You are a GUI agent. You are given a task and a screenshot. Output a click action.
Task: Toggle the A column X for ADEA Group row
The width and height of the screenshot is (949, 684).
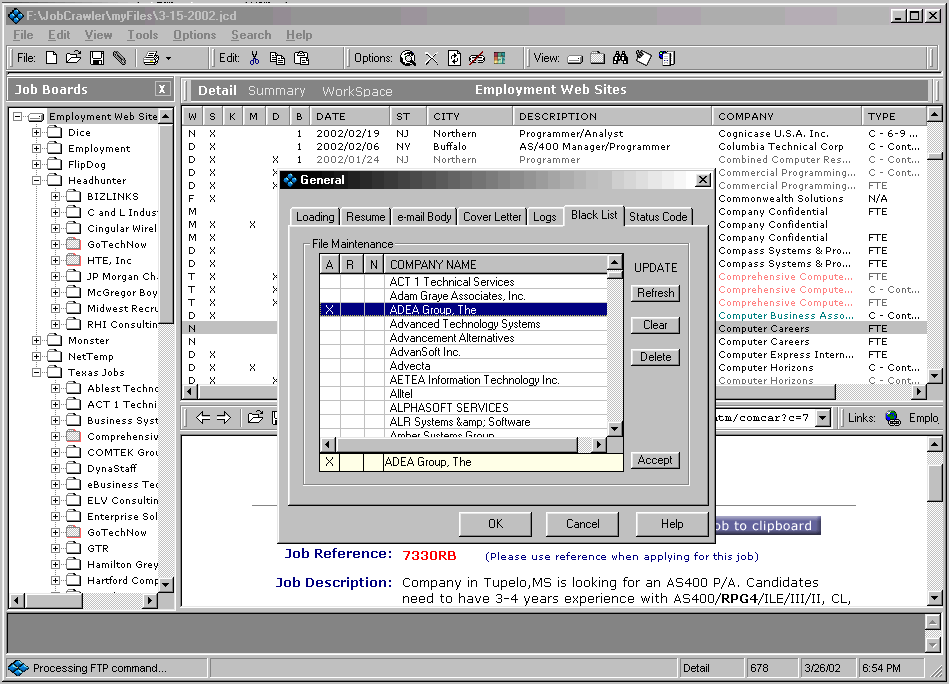point(329,310)
